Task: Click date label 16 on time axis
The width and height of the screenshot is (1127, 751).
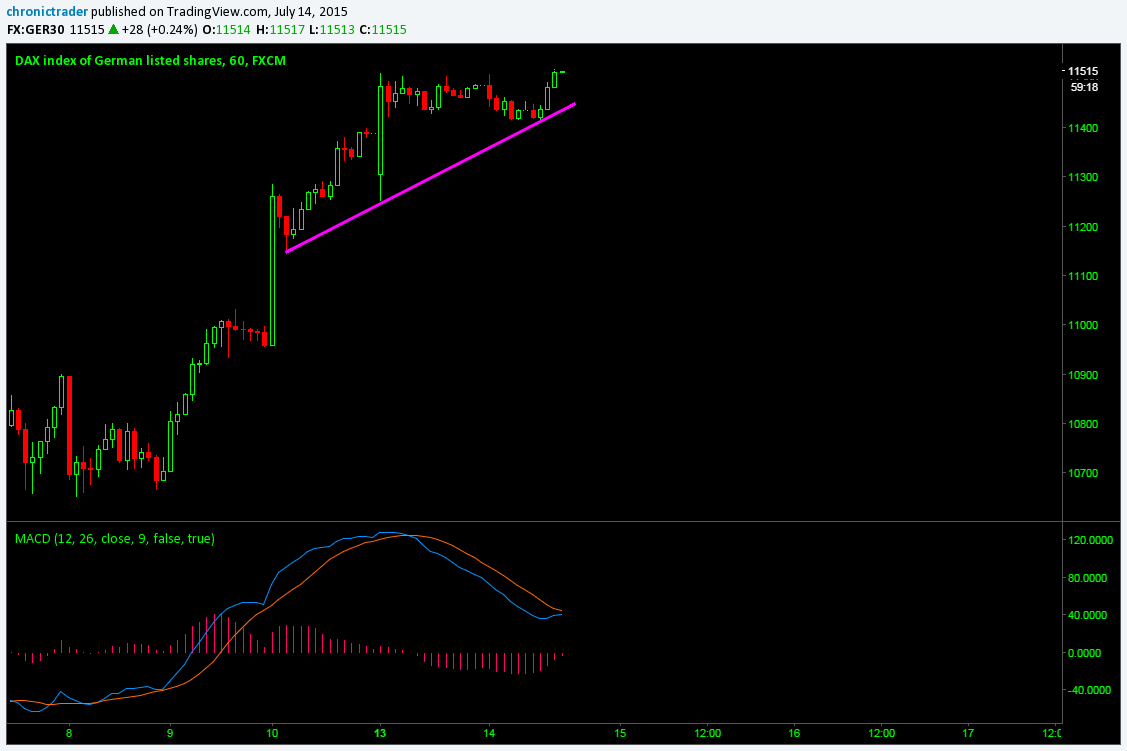Action: pos(794,733)
